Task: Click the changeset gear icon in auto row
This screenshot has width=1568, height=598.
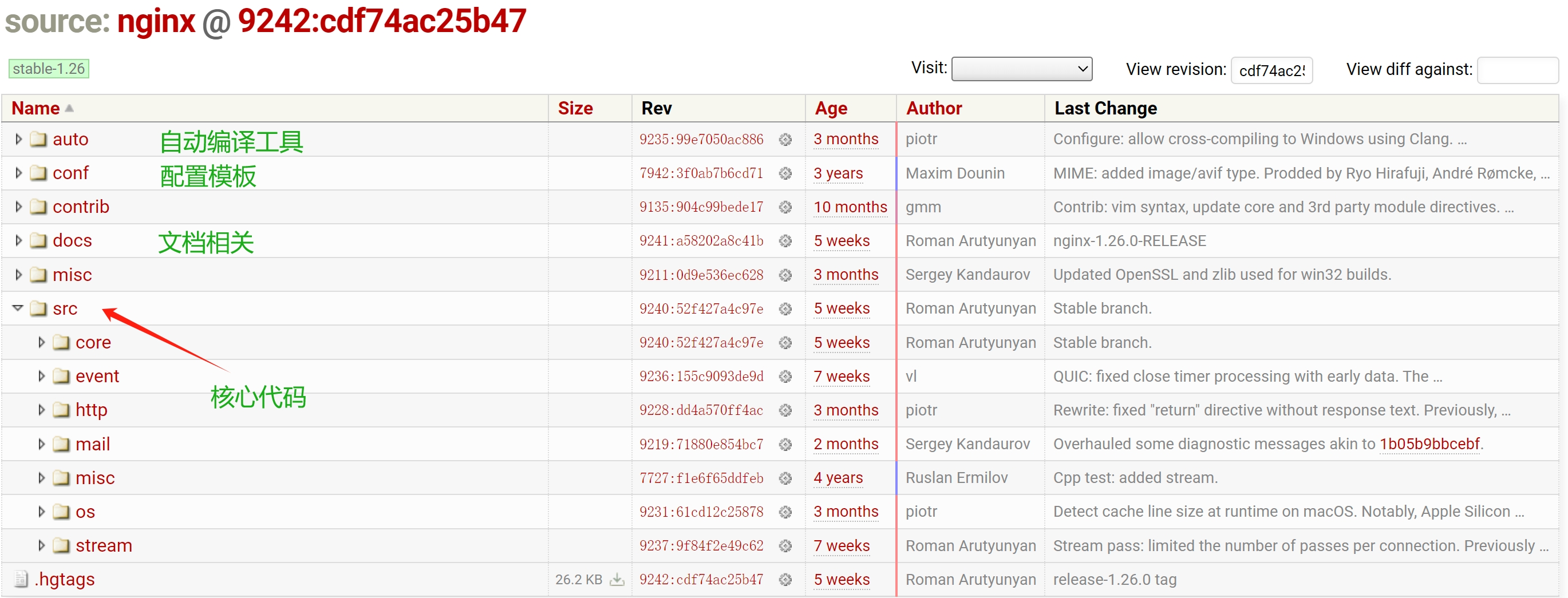Action: pyautogui.click(x=785, y=139)
